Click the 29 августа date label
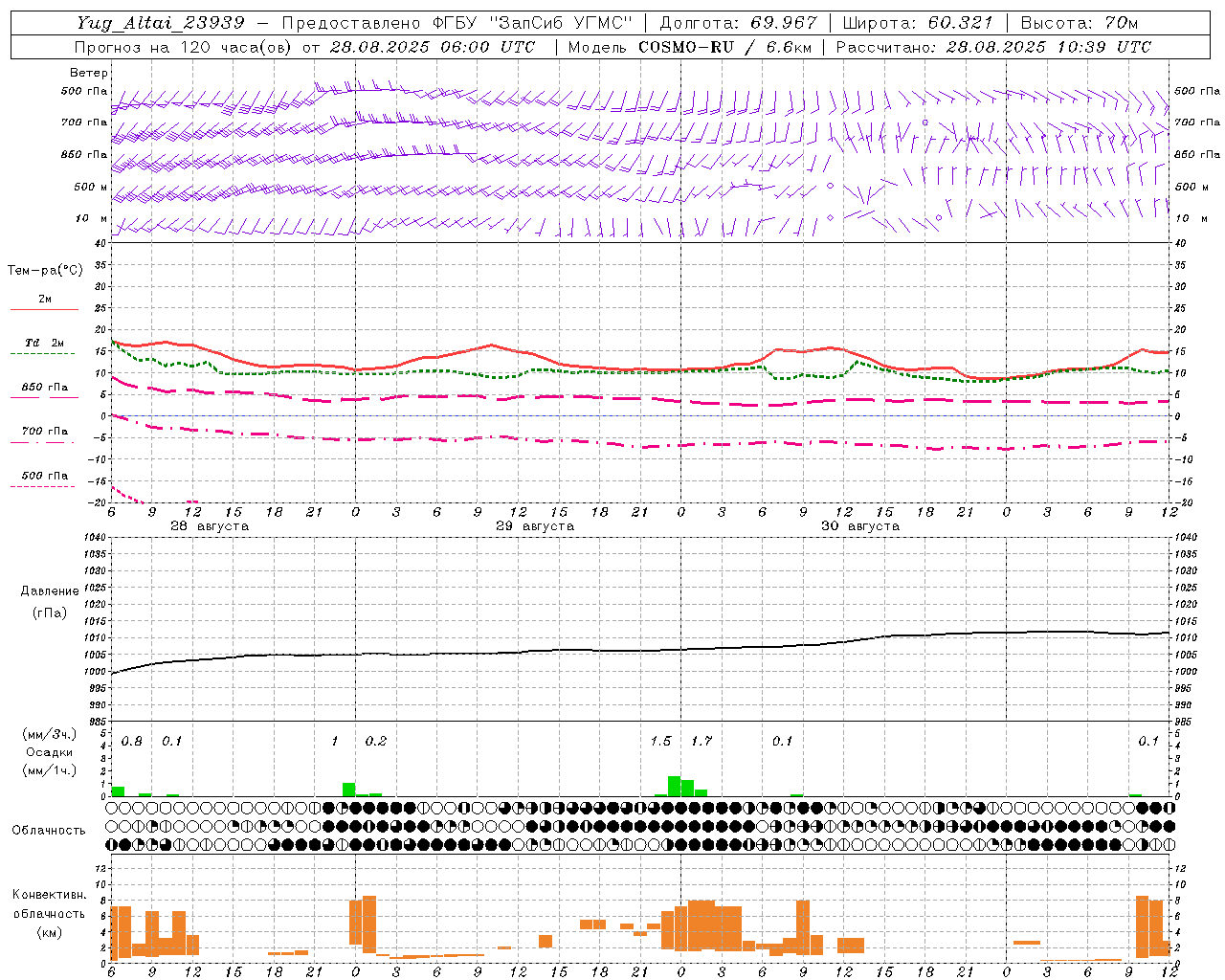Screen dimensions: 1225x980 click(535, 526)
